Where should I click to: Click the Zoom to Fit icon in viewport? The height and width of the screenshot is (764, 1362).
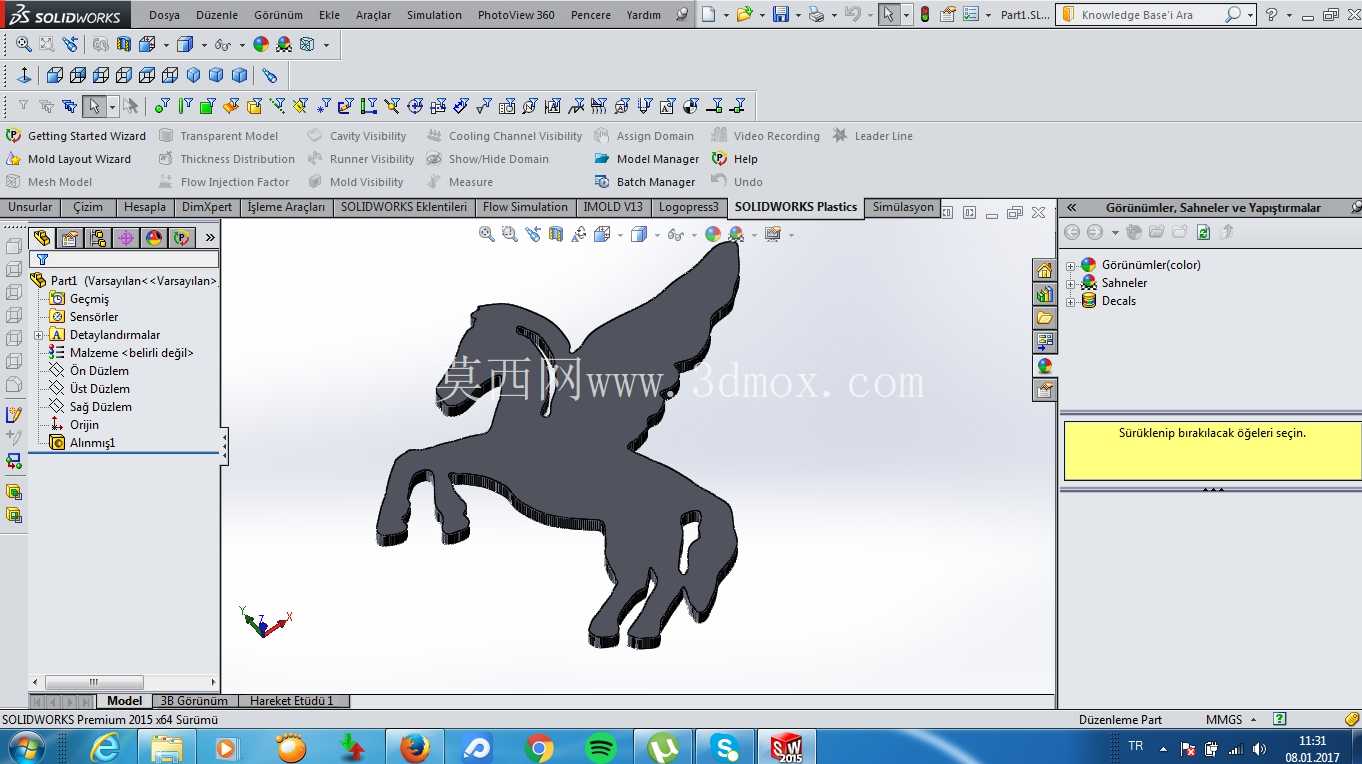click(x=486, y=234)
